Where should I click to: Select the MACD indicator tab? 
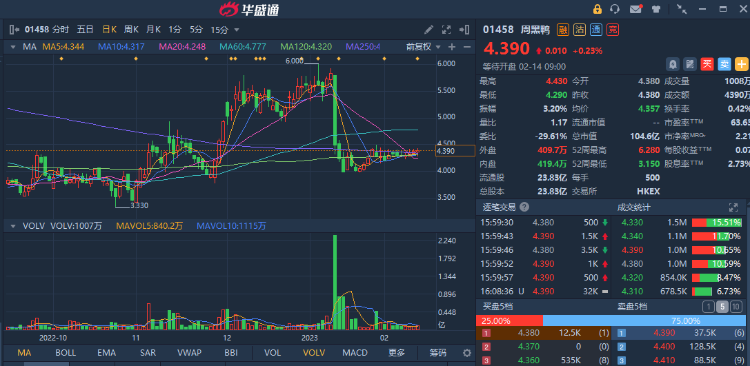pos(355,353)
